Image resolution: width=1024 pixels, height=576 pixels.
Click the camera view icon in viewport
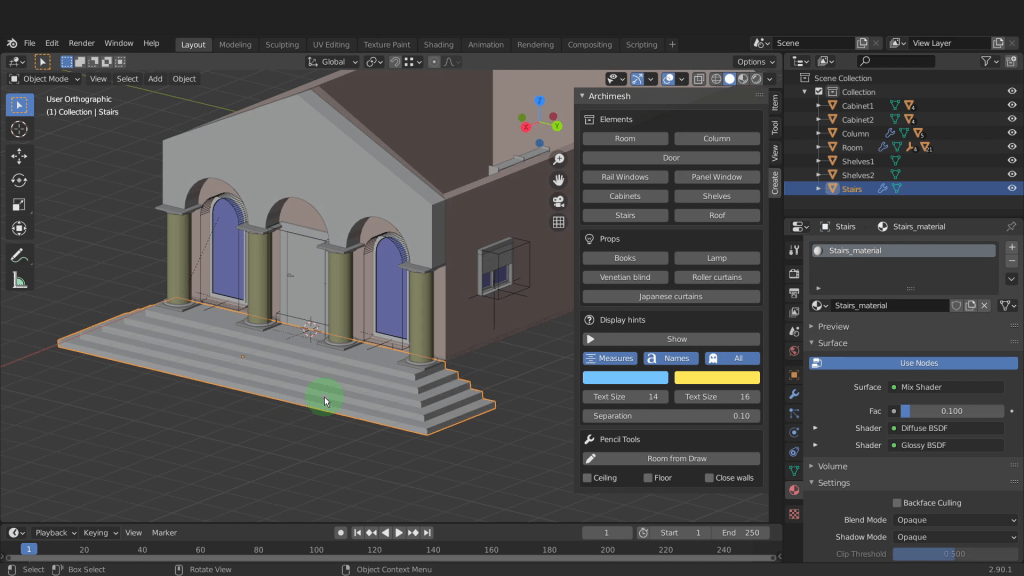click(558, 201)
